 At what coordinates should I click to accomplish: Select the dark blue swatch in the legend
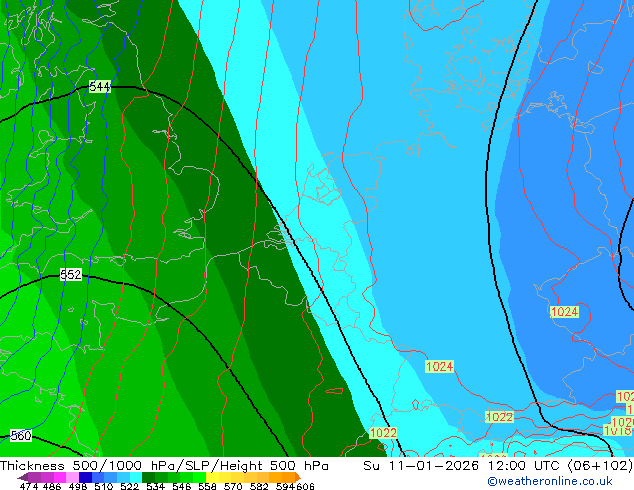[85, 477]
